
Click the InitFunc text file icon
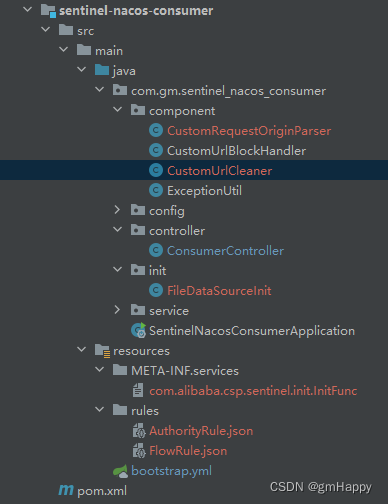point(138,390)
